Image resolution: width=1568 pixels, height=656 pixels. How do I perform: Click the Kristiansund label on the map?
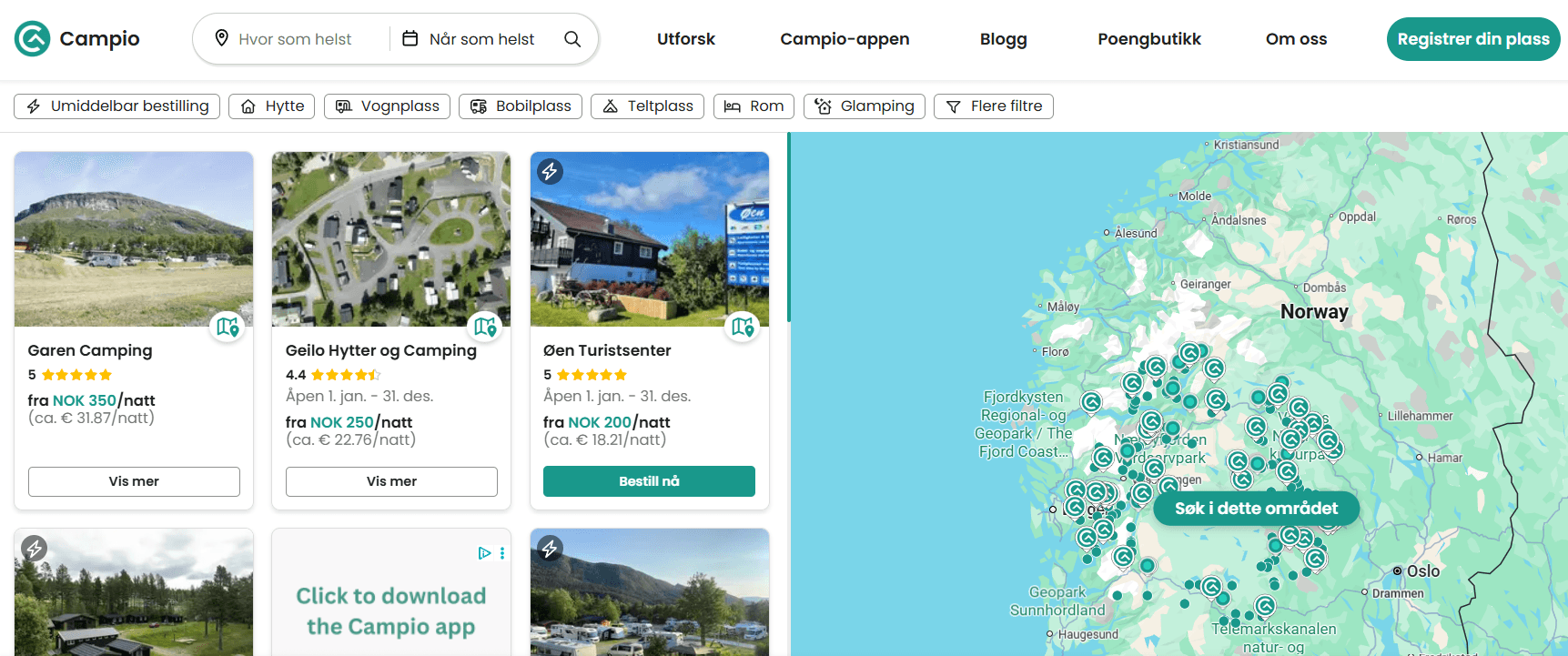click(x=1246, y=145)
